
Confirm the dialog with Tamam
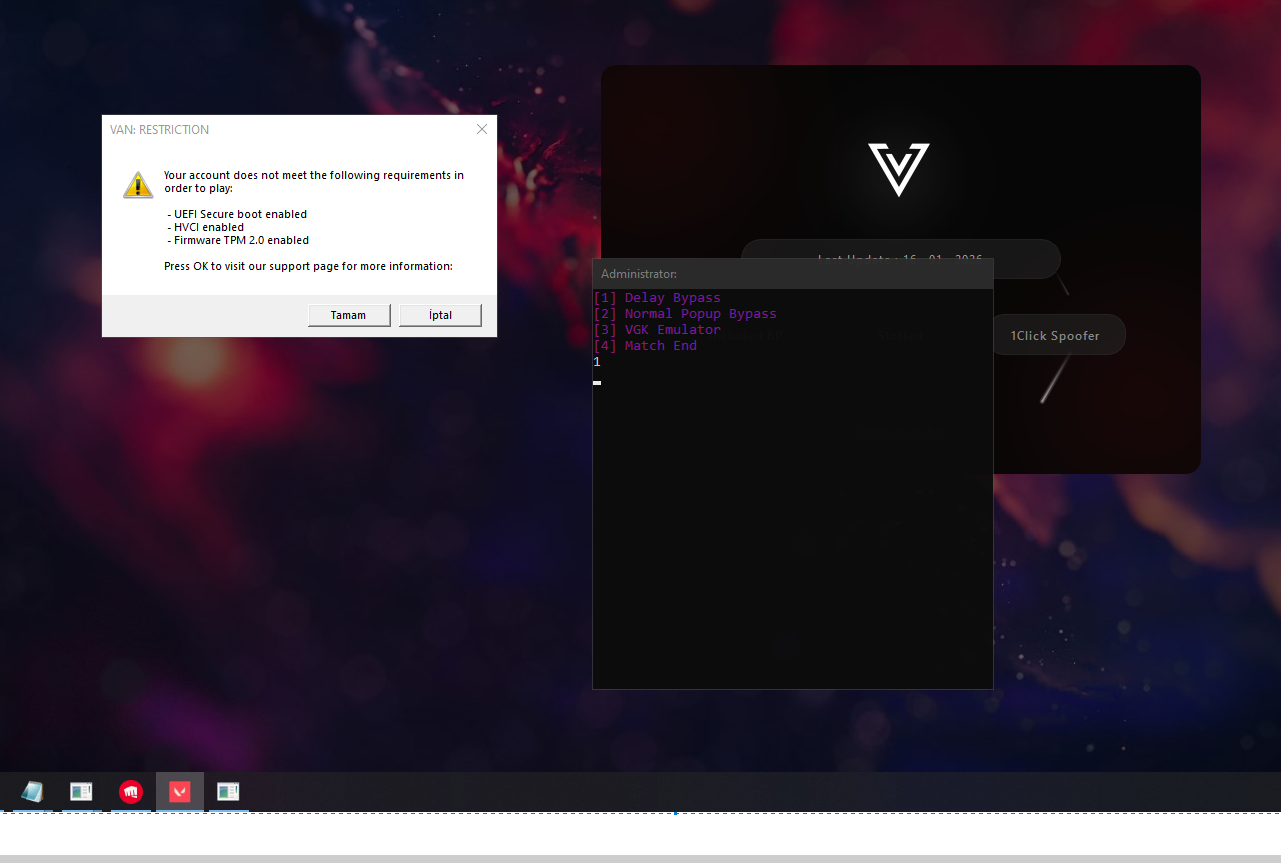349,315
